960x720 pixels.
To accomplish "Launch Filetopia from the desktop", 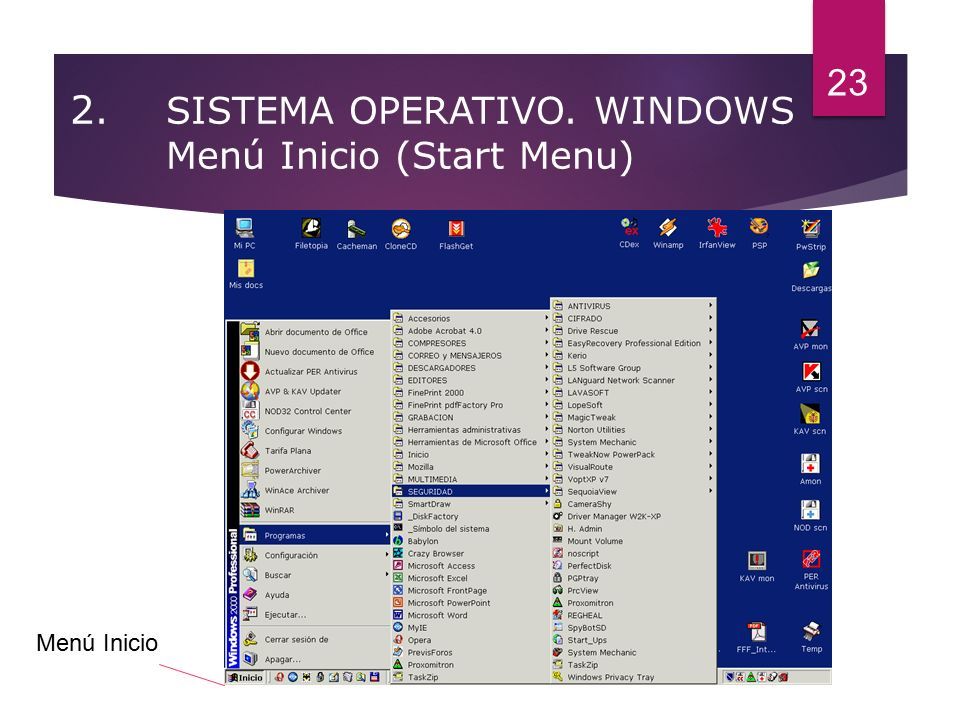I will pyautogui.click(x=311, y=234).
